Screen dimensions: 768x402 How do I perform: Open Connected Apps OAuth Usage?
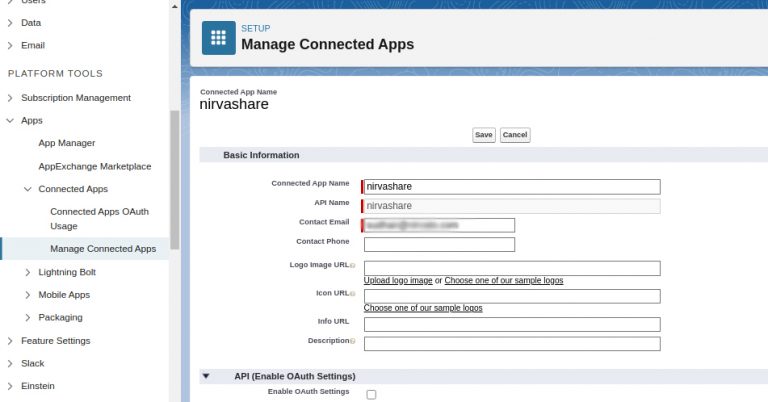(x=99, y=219)
